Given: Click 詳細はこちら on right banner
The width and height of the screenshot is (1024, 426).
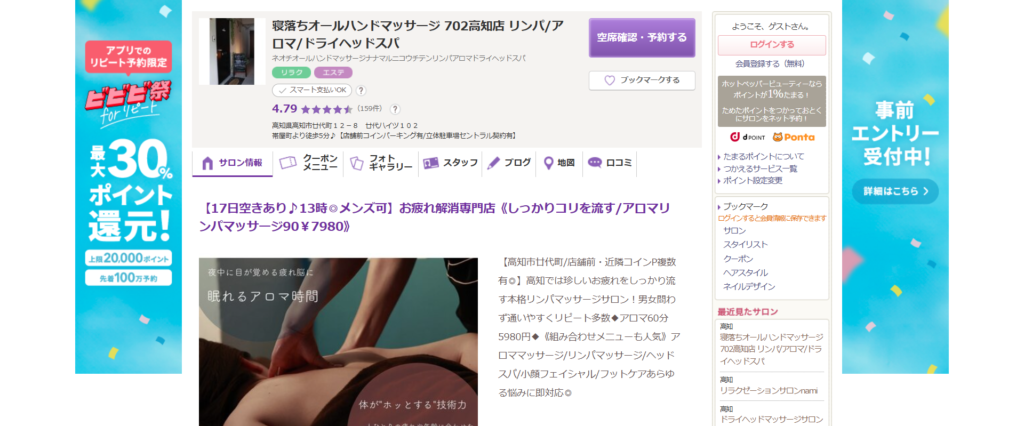Looking at the screenshot, I should [x=895, y=191].
